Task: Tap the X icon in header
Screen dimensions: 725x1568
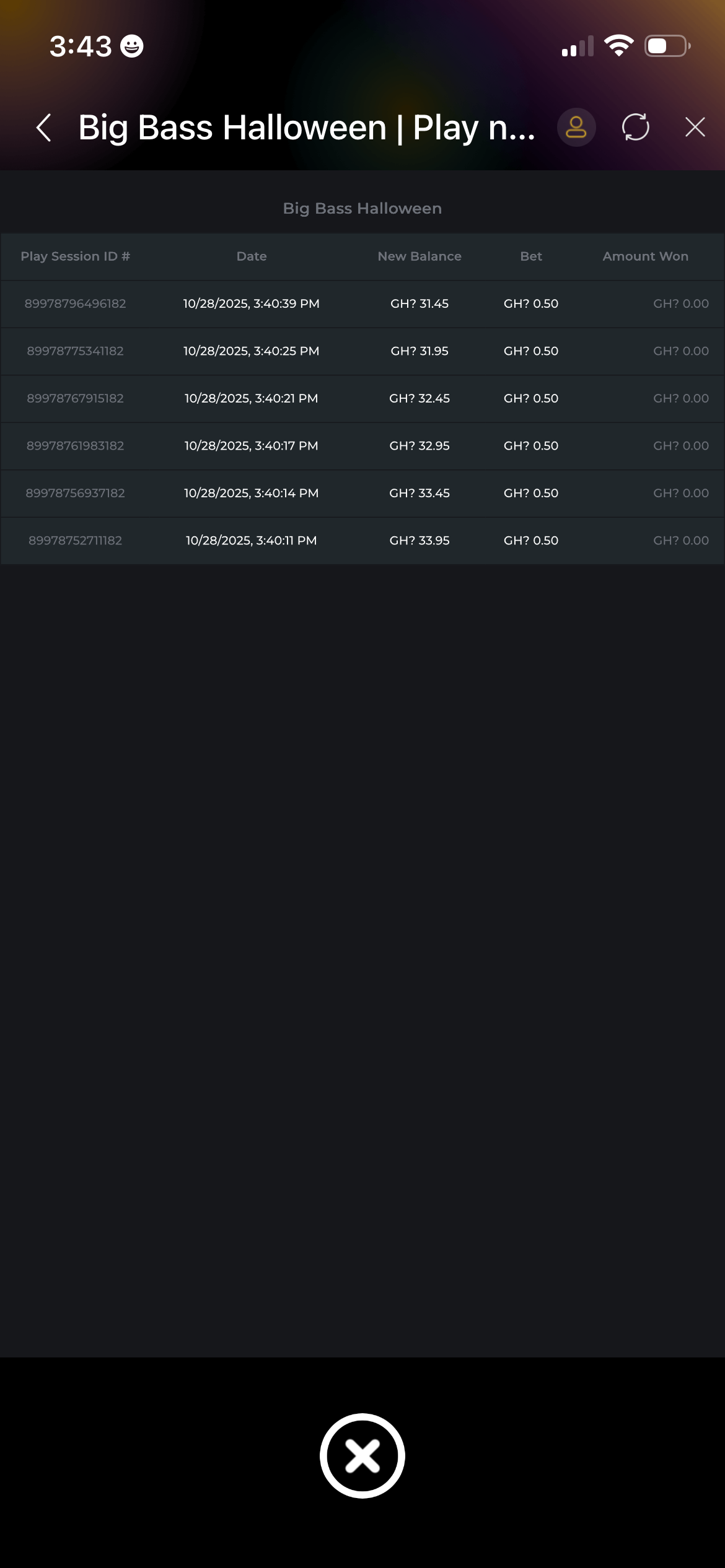Action: 695,128
